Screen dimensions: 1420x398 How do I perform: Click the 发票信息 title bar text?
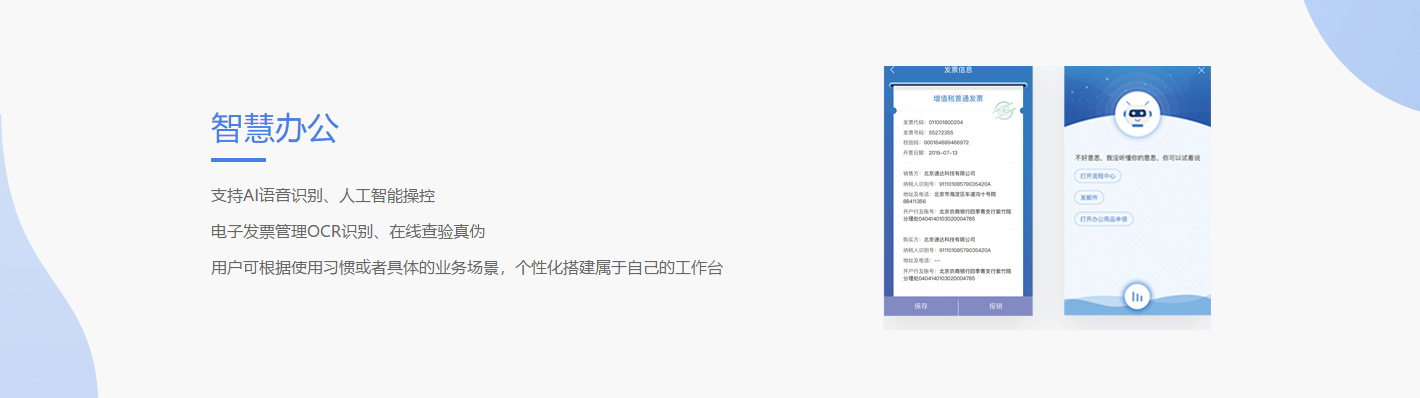(958, 70)
